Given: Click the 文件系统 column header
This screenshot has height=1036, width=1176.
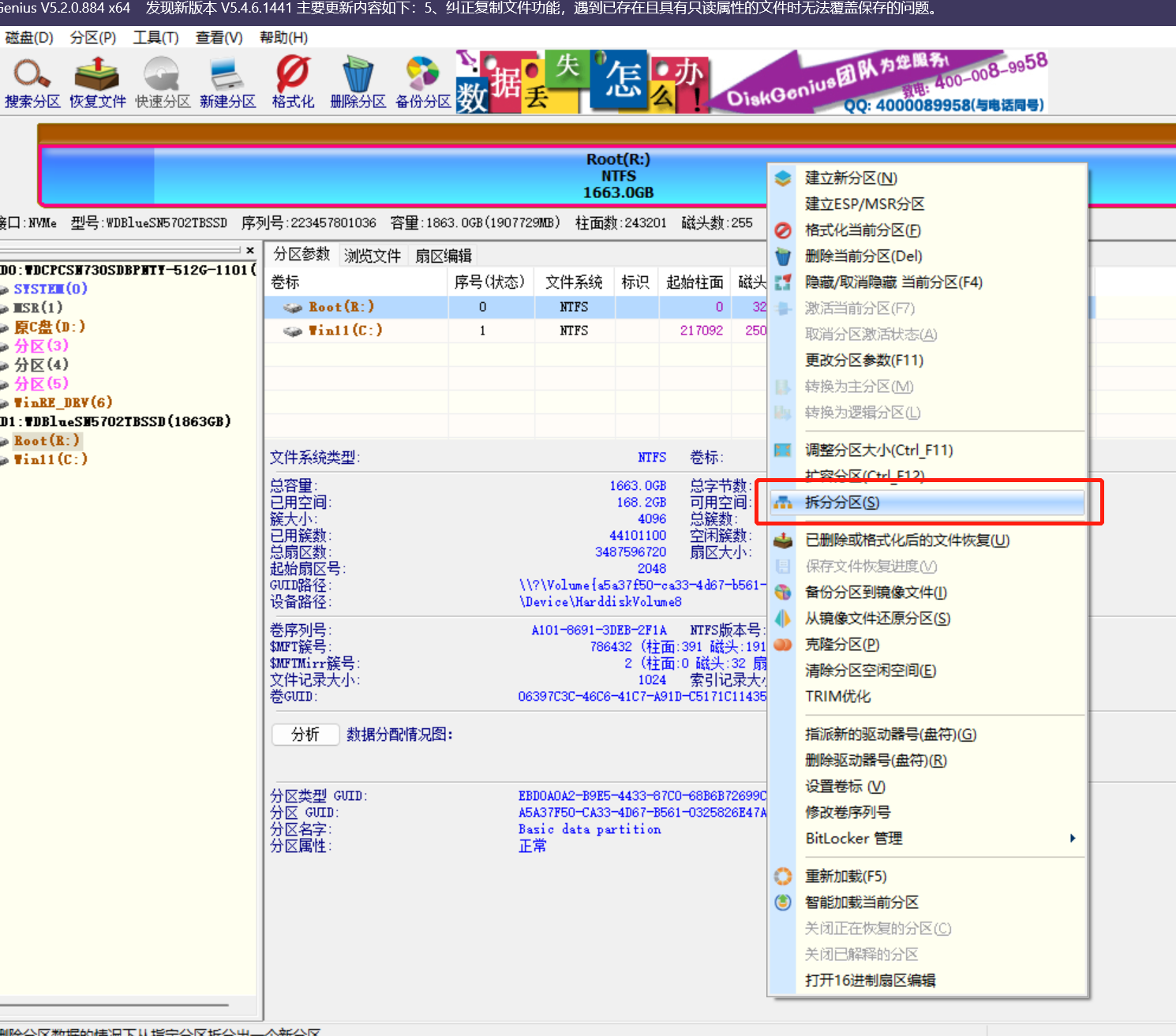Looking at the screenshot, I should coord(574,282).
